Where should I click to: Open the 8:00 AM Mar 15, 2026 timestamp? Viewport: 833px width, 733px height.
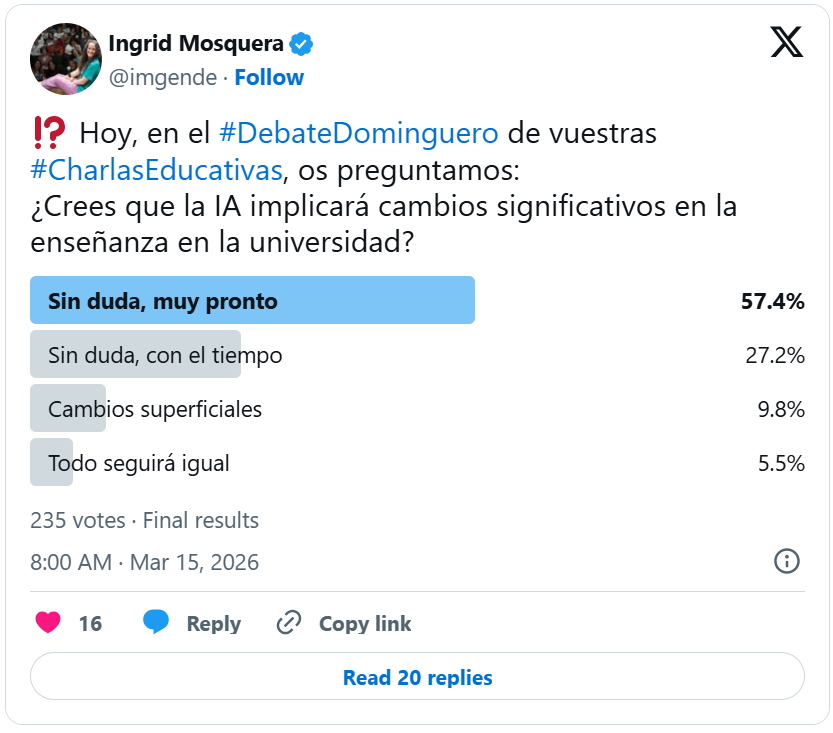tap(145, 562)
